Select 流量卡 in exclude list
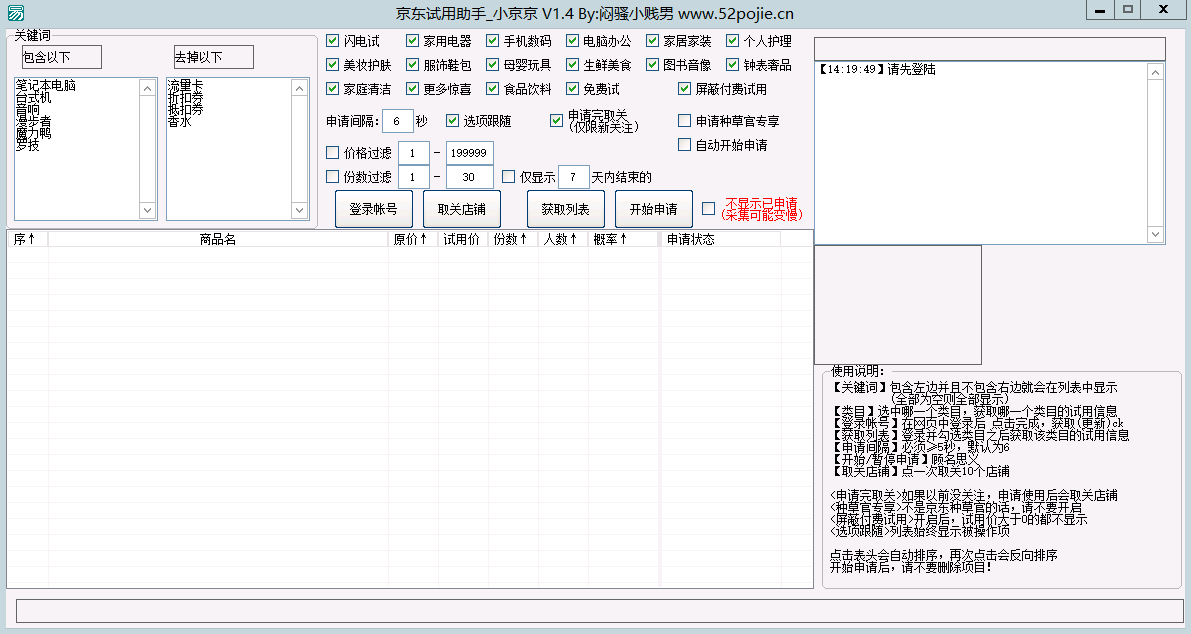This screenshot has height=634, width=1191. [185, 85]
